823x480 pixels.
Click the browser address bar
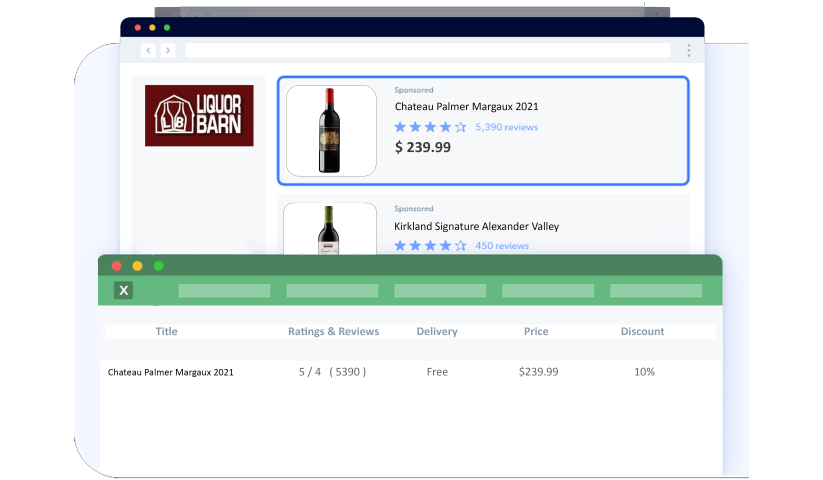pyautogui.click(x=428, y=50)
